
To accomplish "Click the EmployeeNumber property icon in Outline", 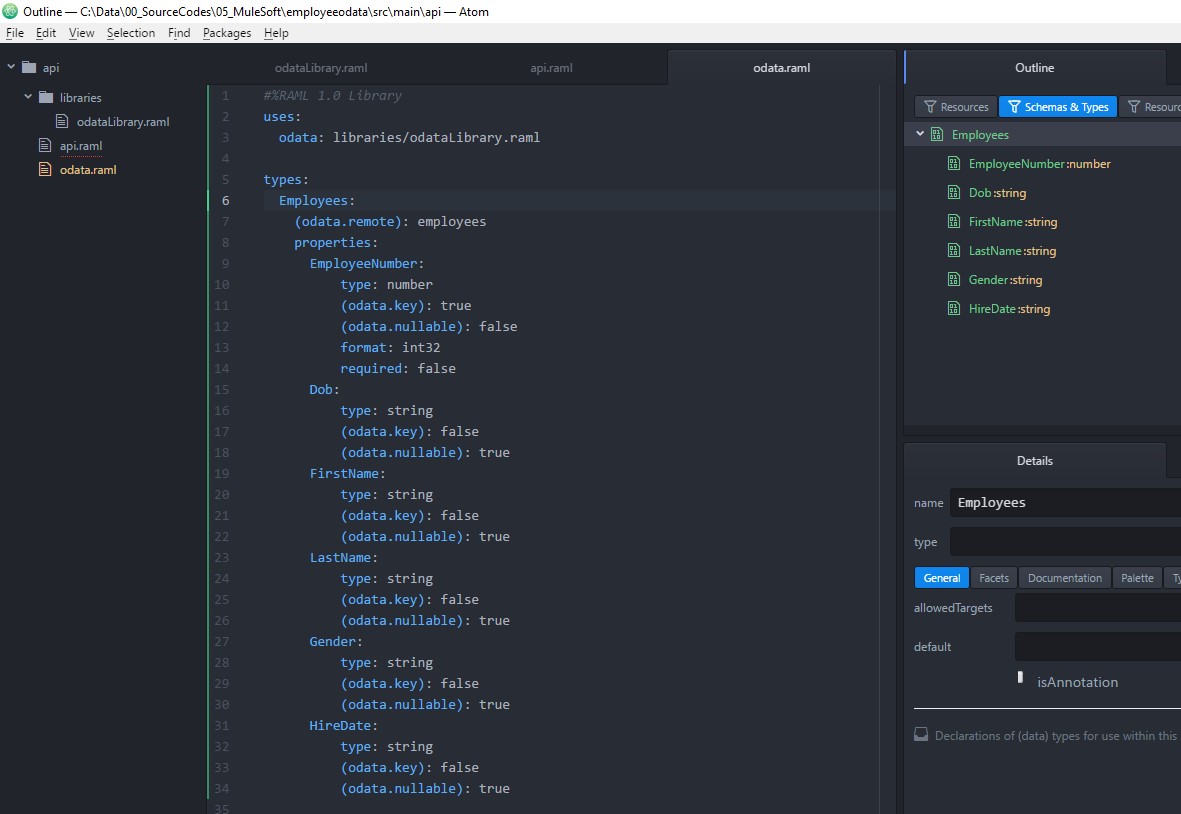I will [954, 164].
